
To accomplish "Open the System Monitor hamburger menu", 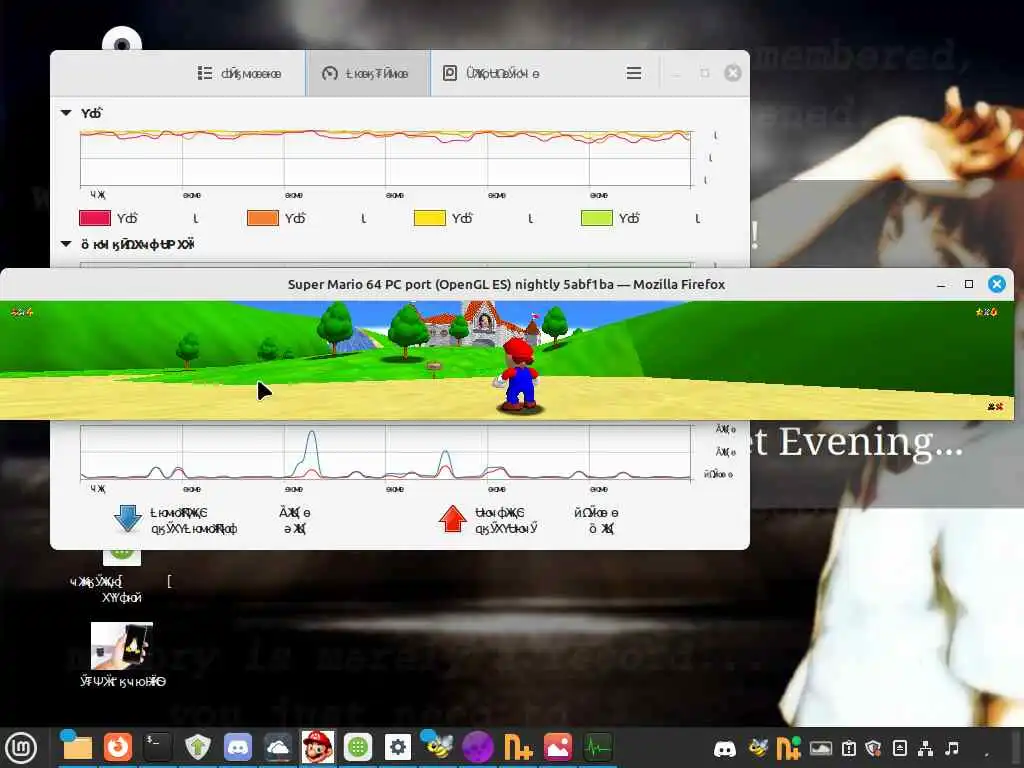I will click(x=633, y=73).
